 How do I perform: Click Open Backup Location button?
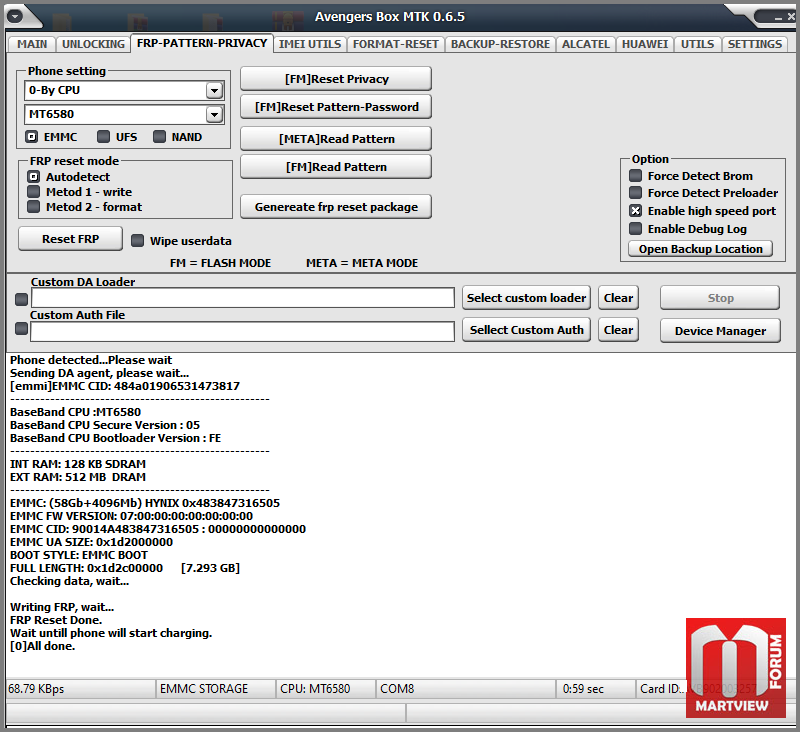701,249
